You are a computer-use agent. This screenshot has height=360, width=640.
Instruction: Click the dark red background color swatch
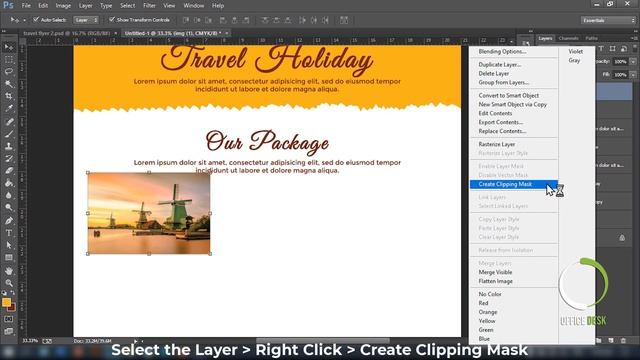pyautogui.click(x=12, y=308)
